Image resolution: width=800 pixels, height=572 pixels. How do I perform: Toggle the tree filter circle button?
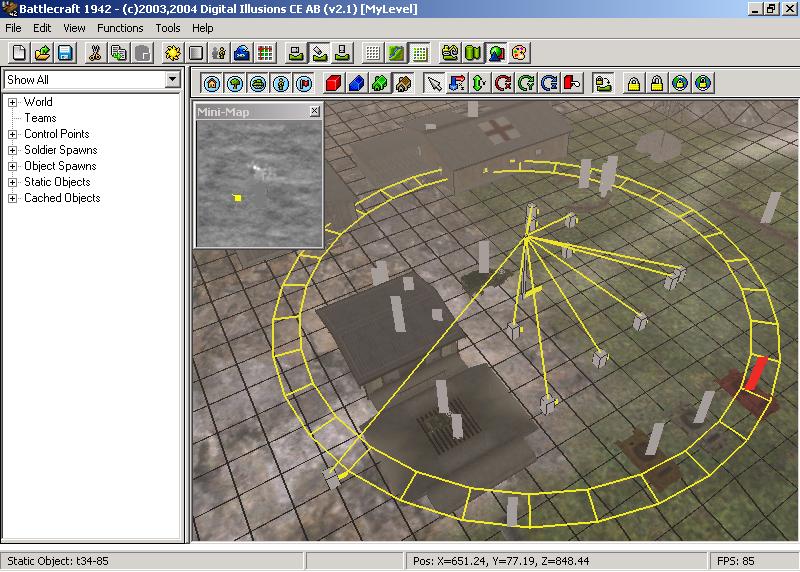235,83
